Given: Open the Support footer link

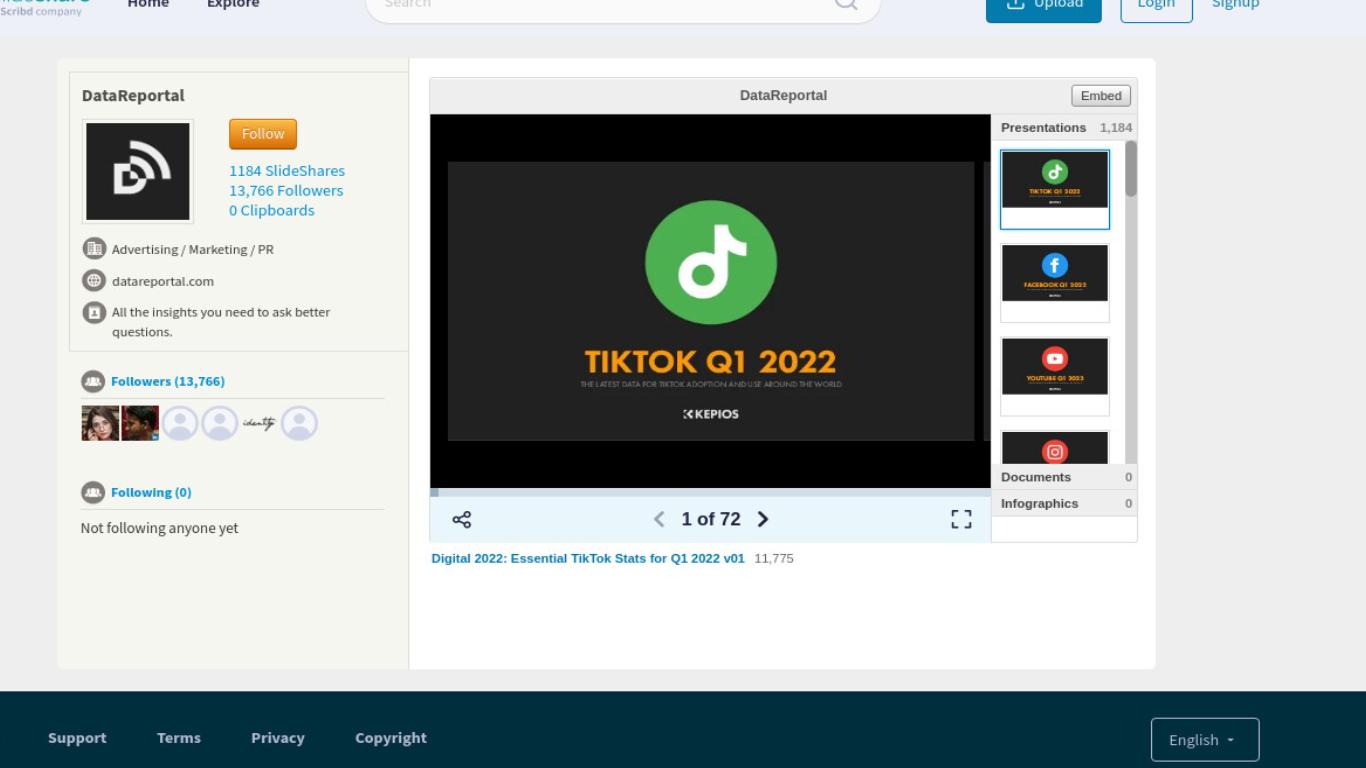Looking at the screenshot, I should point(77,738).
